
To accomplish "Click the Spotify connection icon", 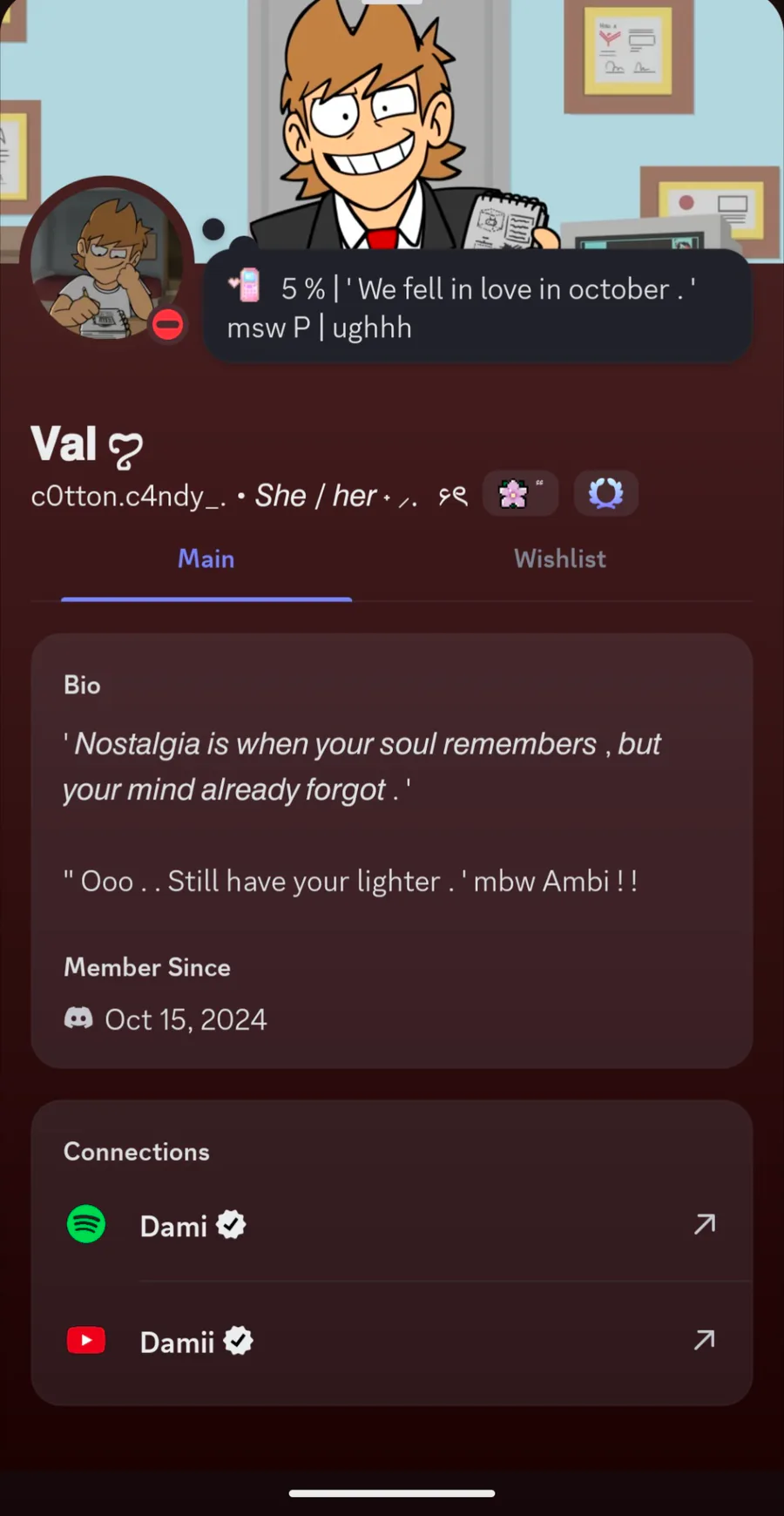I will (x=86, y=1224).
